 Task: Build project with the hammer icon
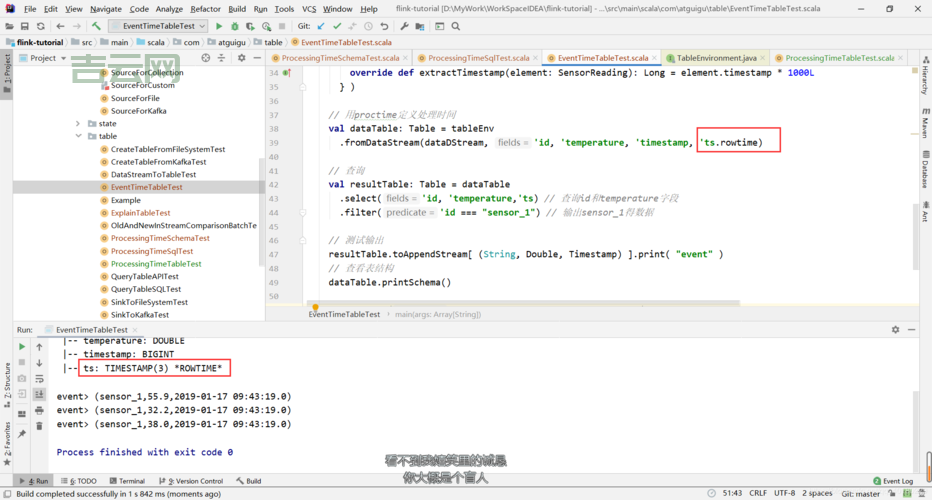tap(96, 26)
